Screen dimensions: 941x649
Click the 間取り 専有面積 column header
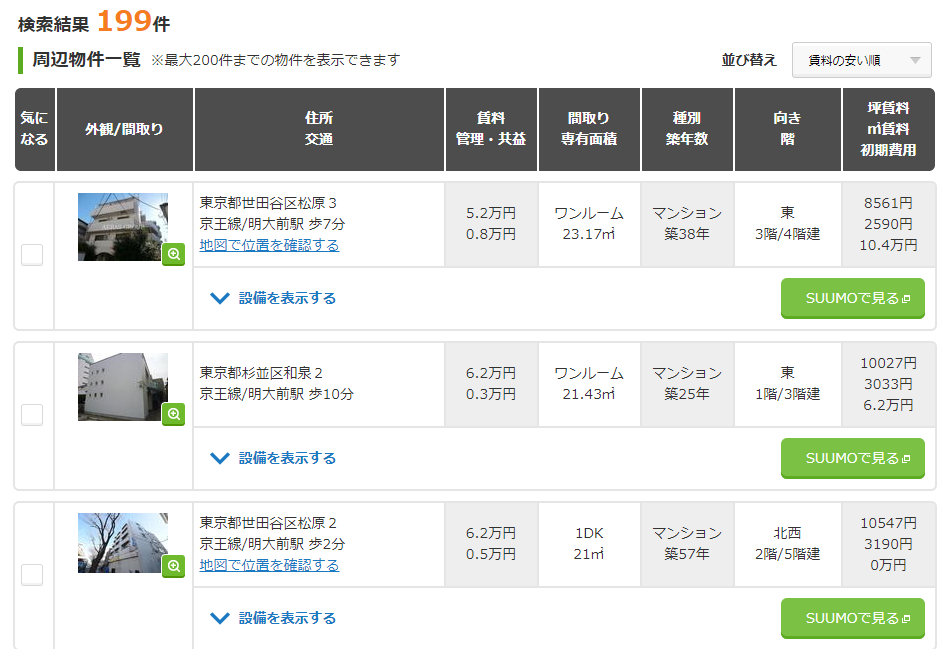(589, 129)
